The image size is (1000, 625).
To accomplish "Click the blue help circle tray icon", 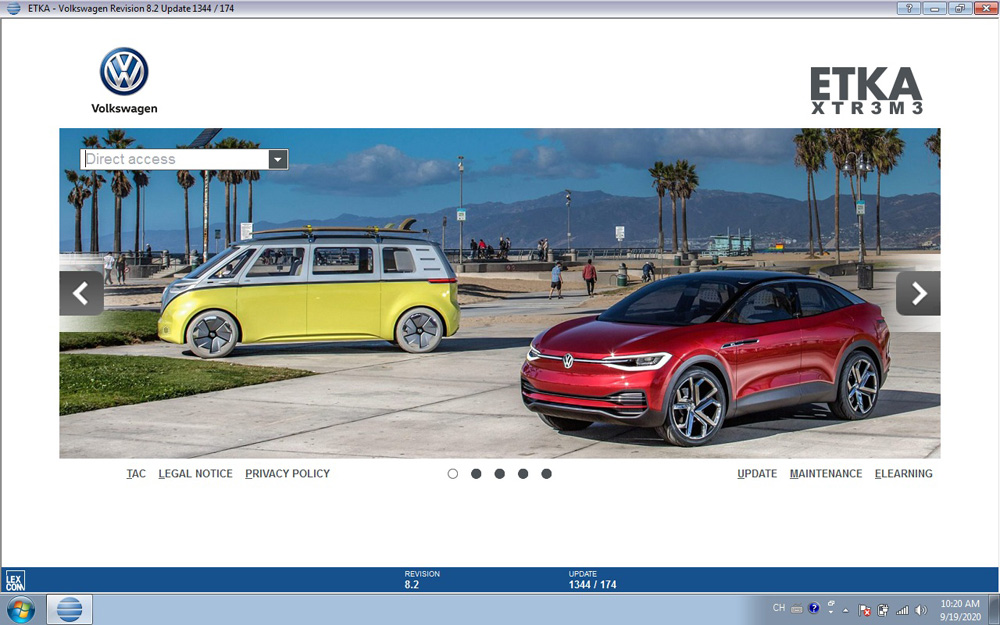I will coord(814,608).
